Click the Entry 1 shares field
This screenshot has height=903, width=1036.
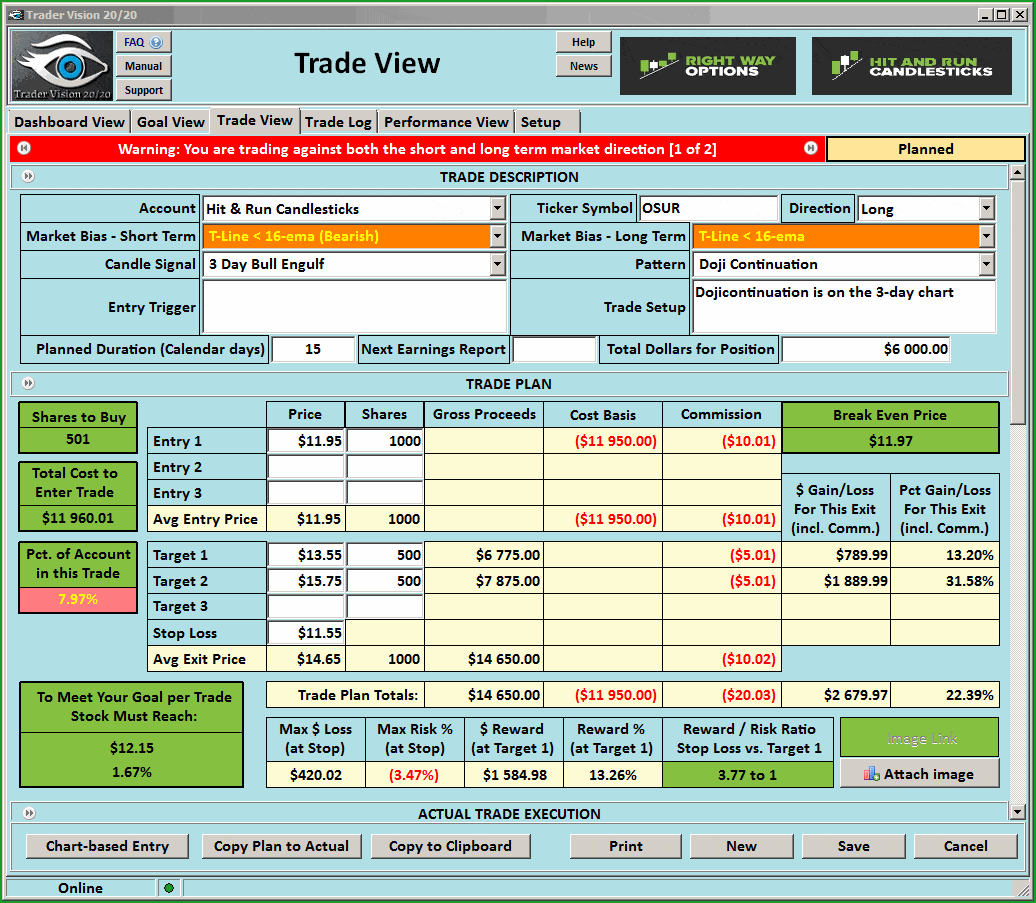385,441
